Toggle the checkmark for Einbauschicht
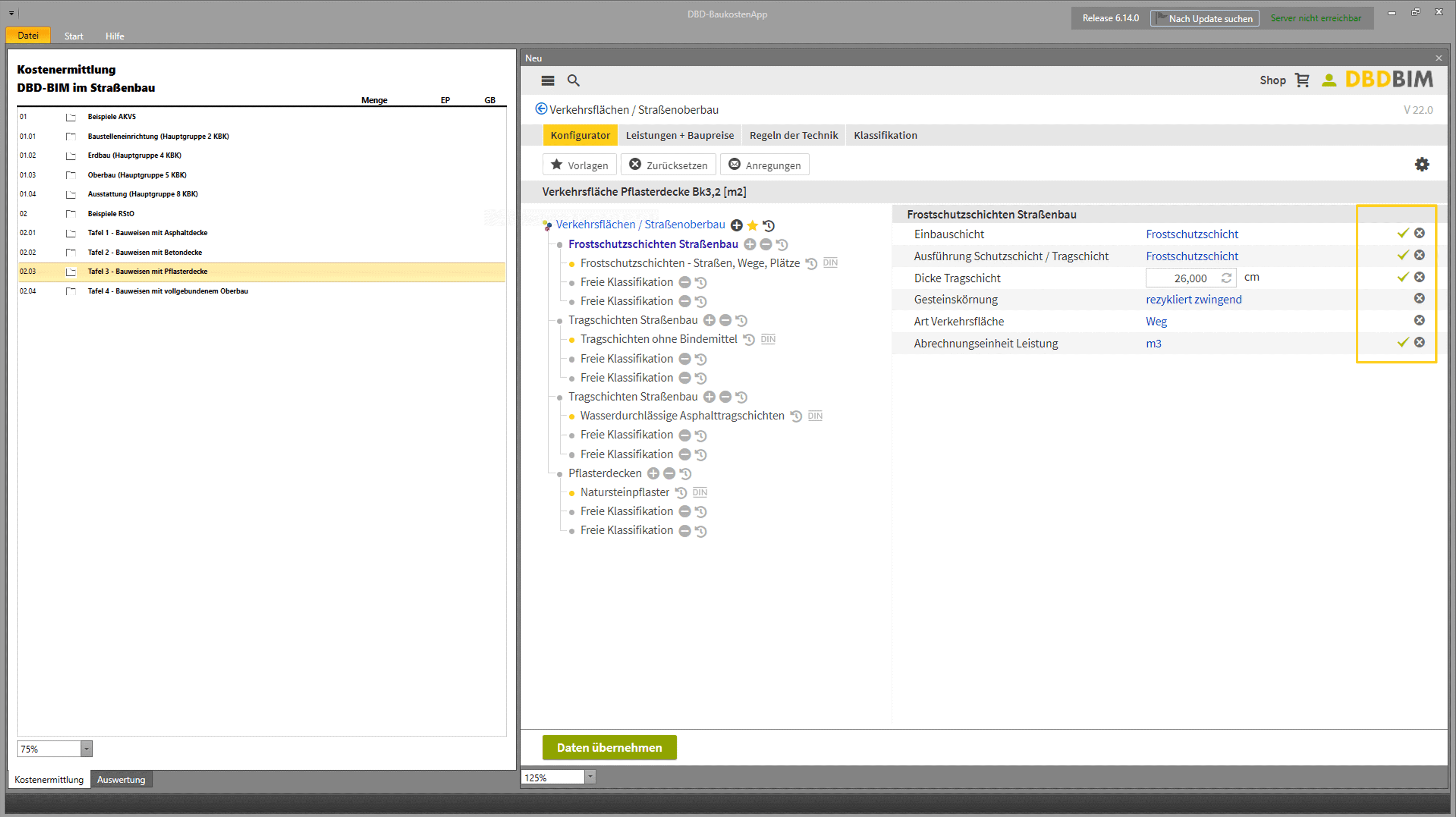The image size is (1456, 817). 1403,233
